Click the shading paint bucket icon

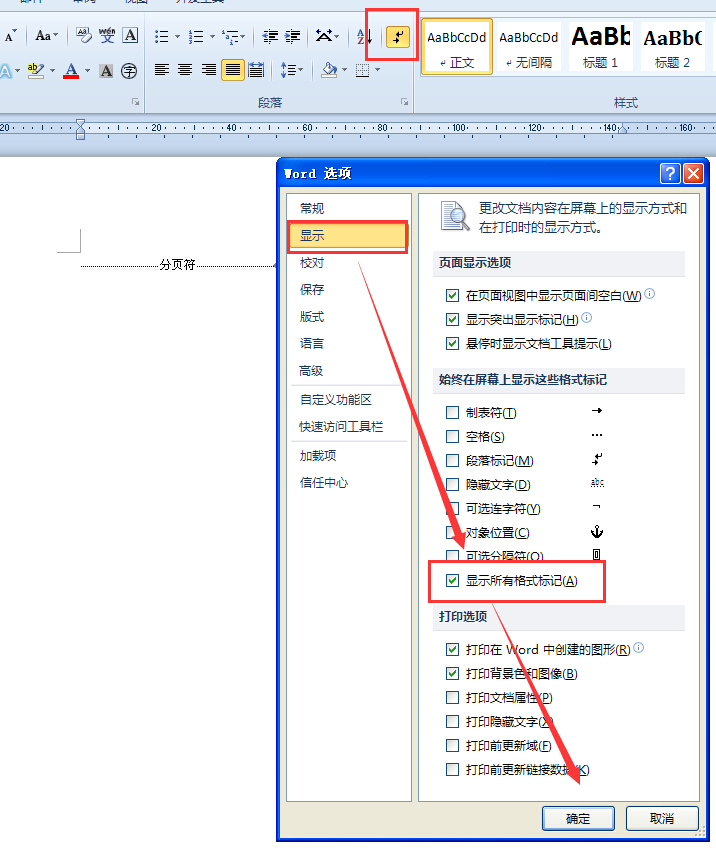click(x=329, y=70)
